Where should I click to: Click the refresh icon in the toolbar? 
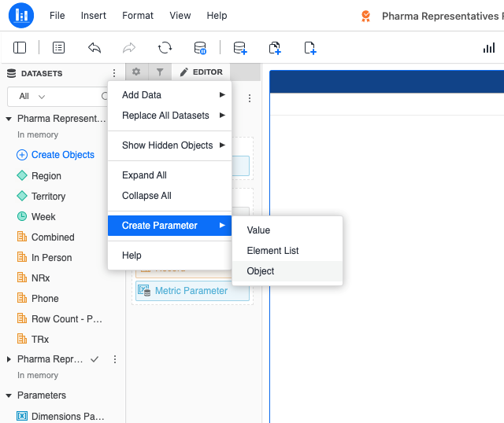(165, 48)
